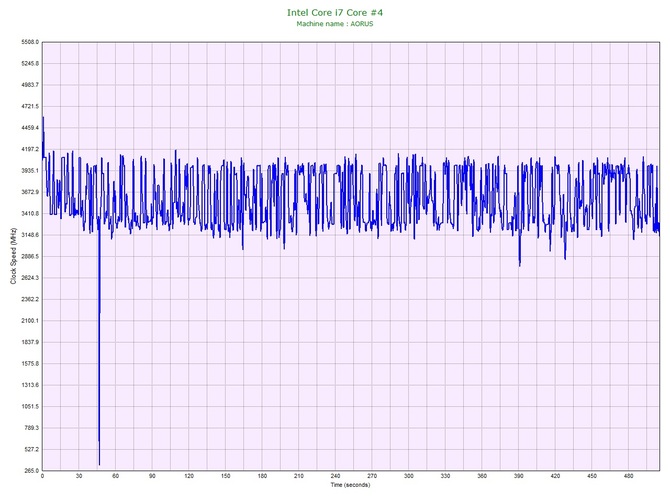Click the 'Machine name : AORUS' subtitle
Image resolution: width=670 pixels, height=502 pixels.
point(335,24)
